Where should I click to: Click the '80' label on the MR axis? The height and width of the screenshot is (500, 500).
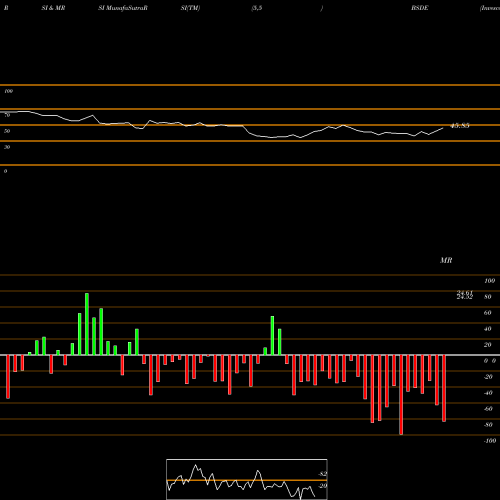click(487, 297)
